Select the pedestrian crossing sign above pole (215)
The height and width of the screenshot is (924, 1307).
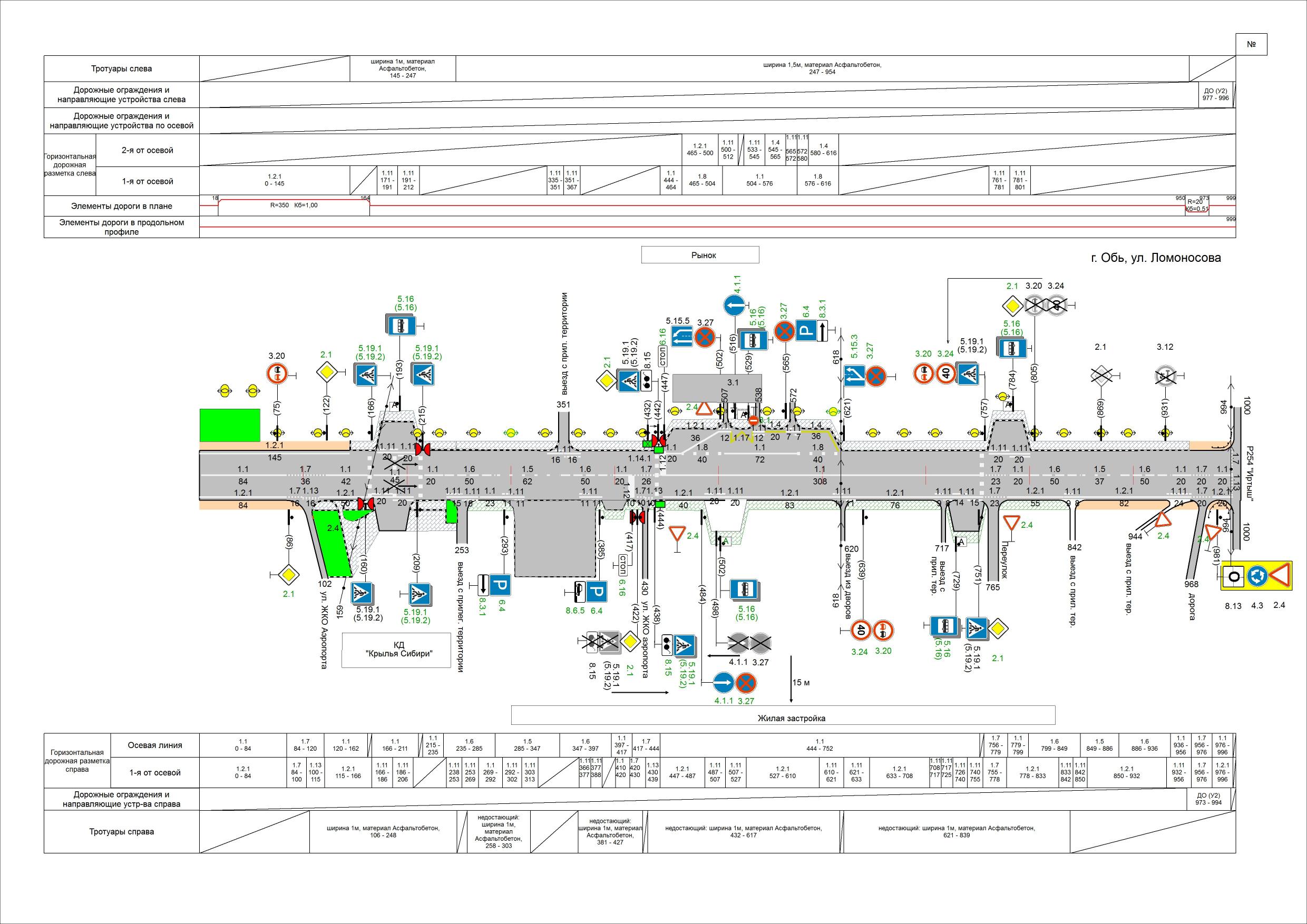click(424, 375)
